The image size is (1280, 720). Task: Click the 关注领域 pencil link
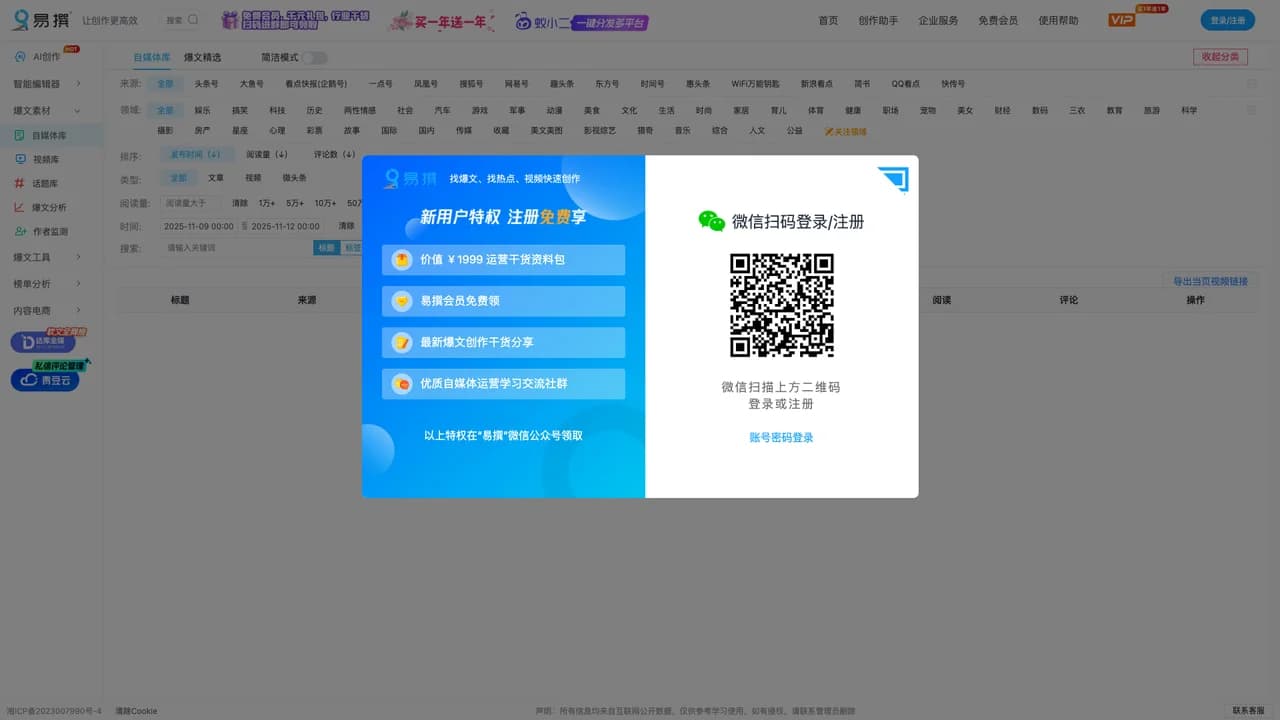click(x=846, y=131)
